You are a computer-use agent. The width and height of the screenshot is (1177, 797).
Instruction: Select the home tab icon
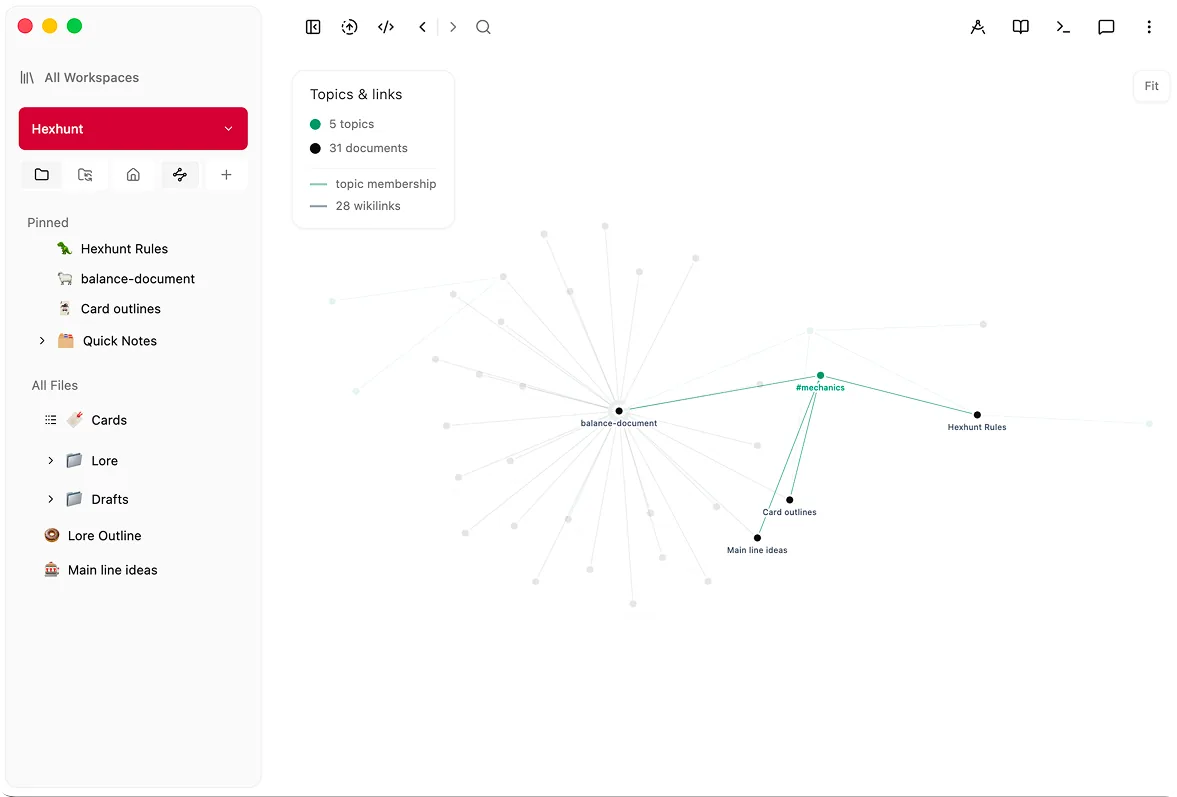[133, 175]
